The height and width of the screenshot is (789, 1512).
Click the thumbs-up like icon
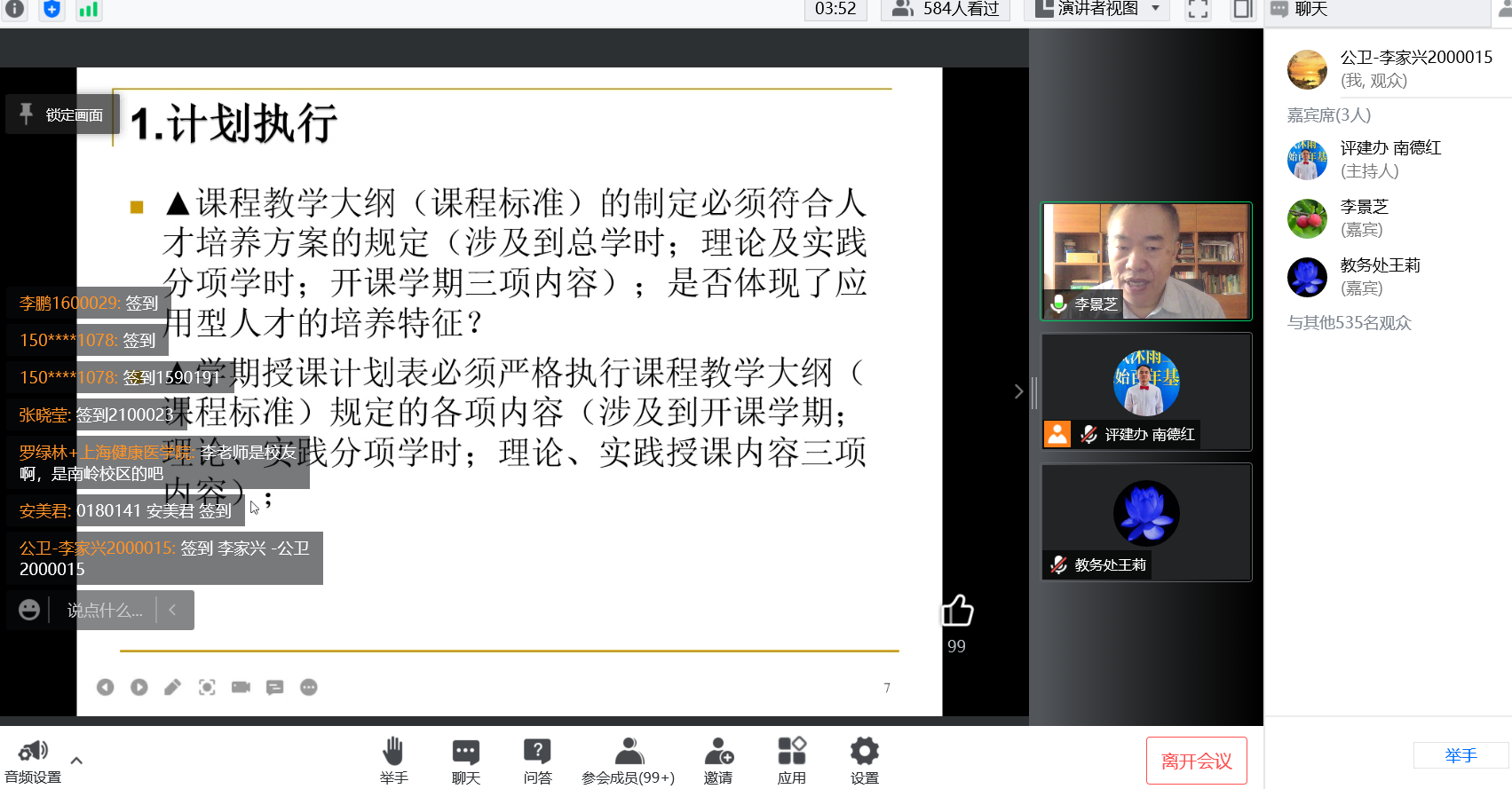pos(956,611)
